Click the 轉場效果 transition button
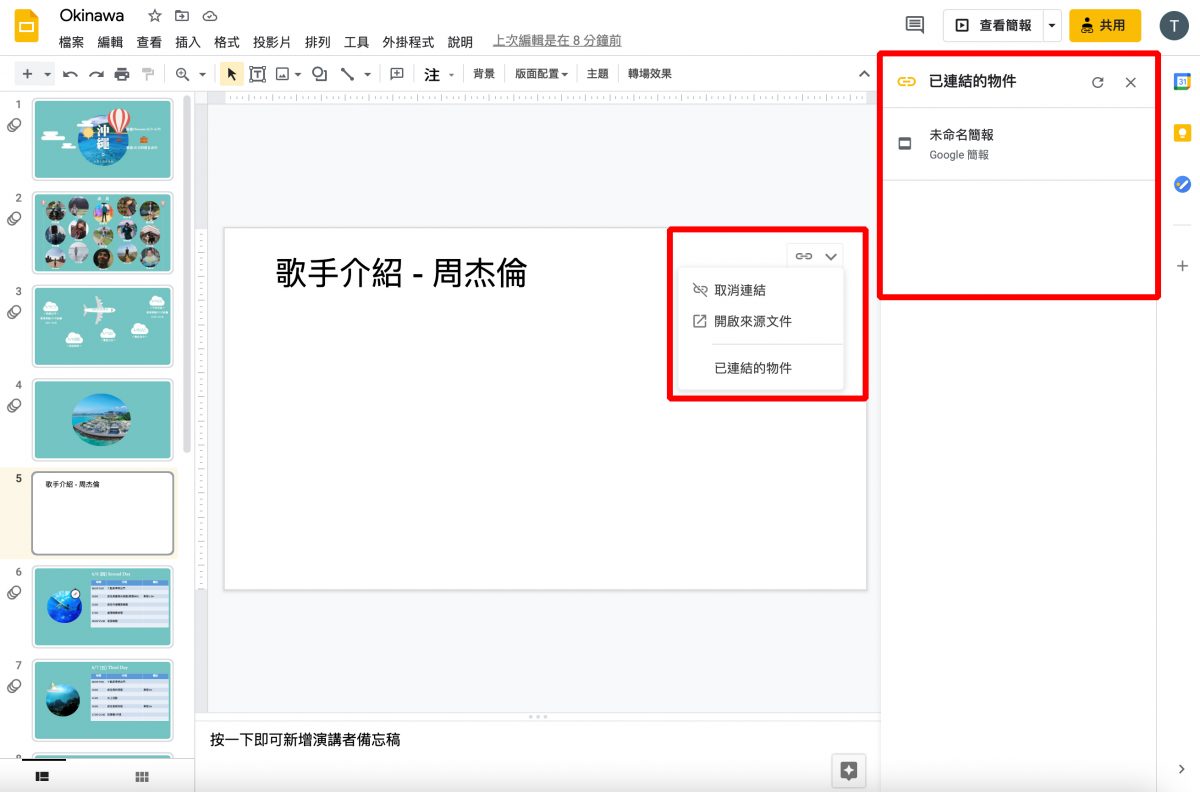 click(650, 74)
